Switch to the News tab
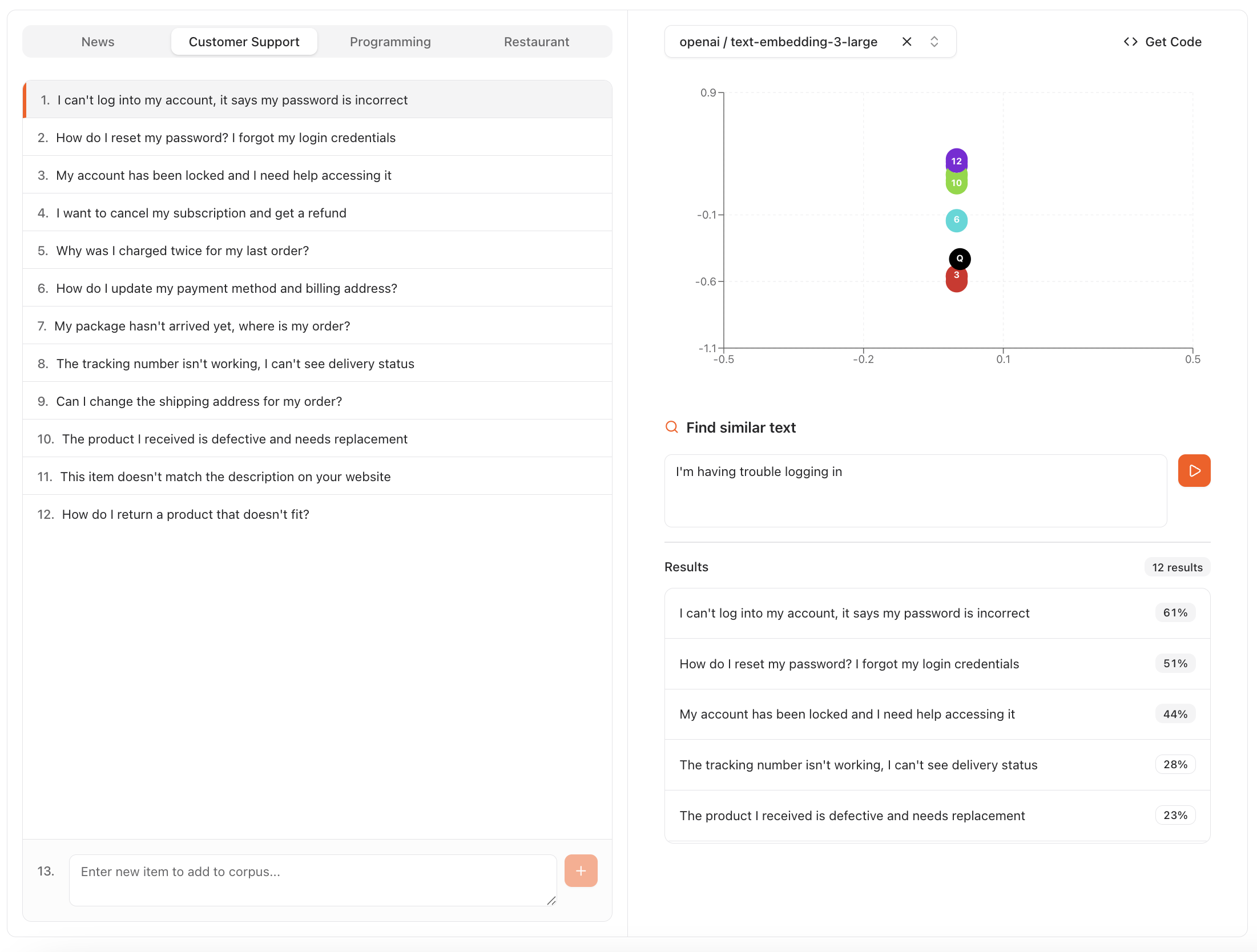The width and height of the screenshot is (1257, 952). pyautogui.click(x=98, y=42)
